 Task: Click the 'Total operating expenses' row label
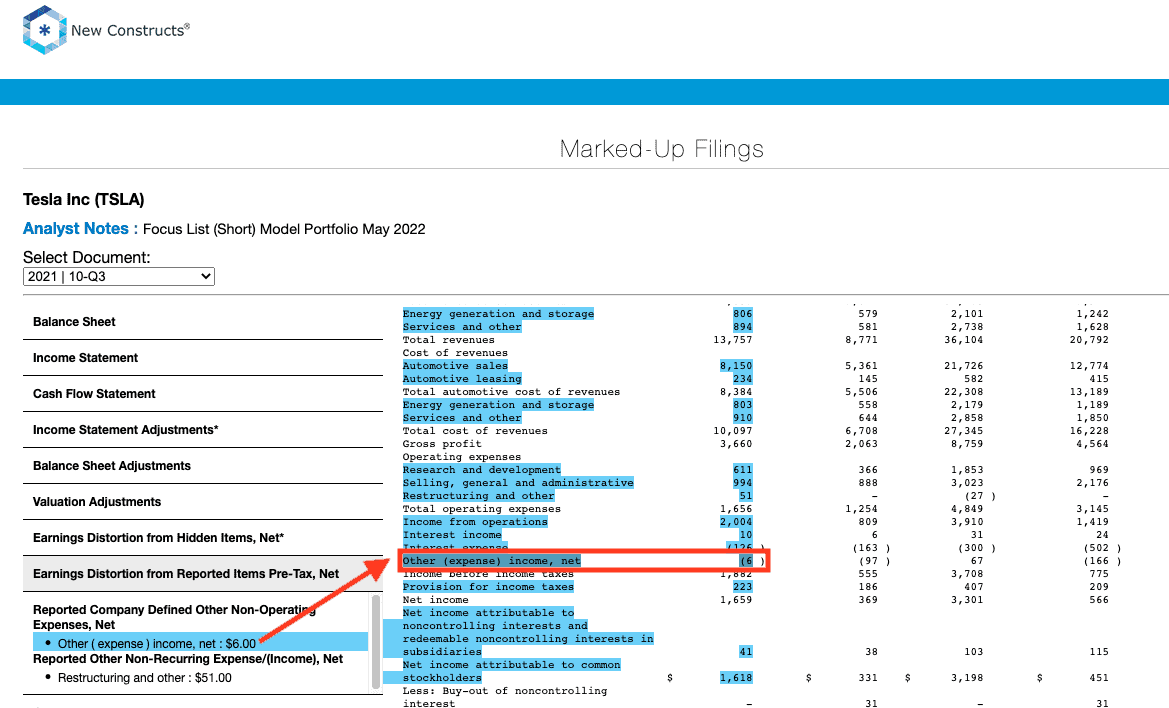482,509
